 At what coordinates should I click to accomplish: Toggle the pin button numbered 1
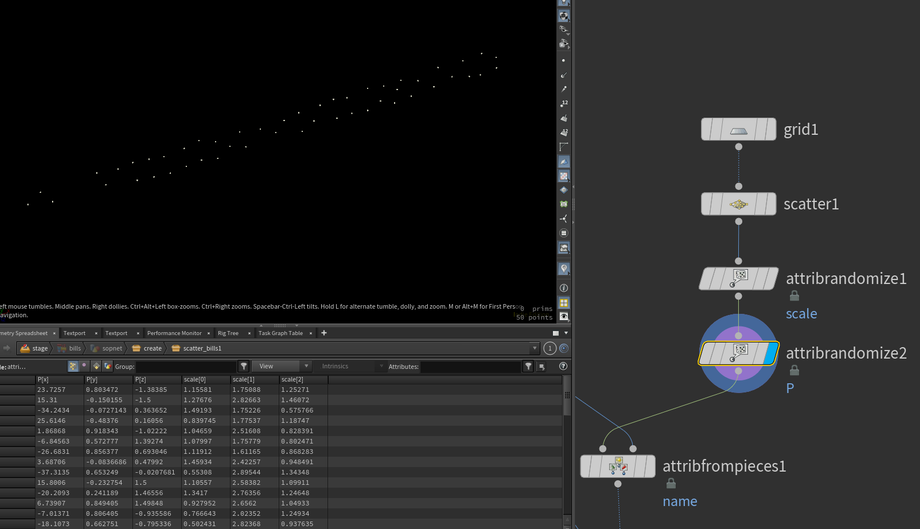tap(550, 348)
